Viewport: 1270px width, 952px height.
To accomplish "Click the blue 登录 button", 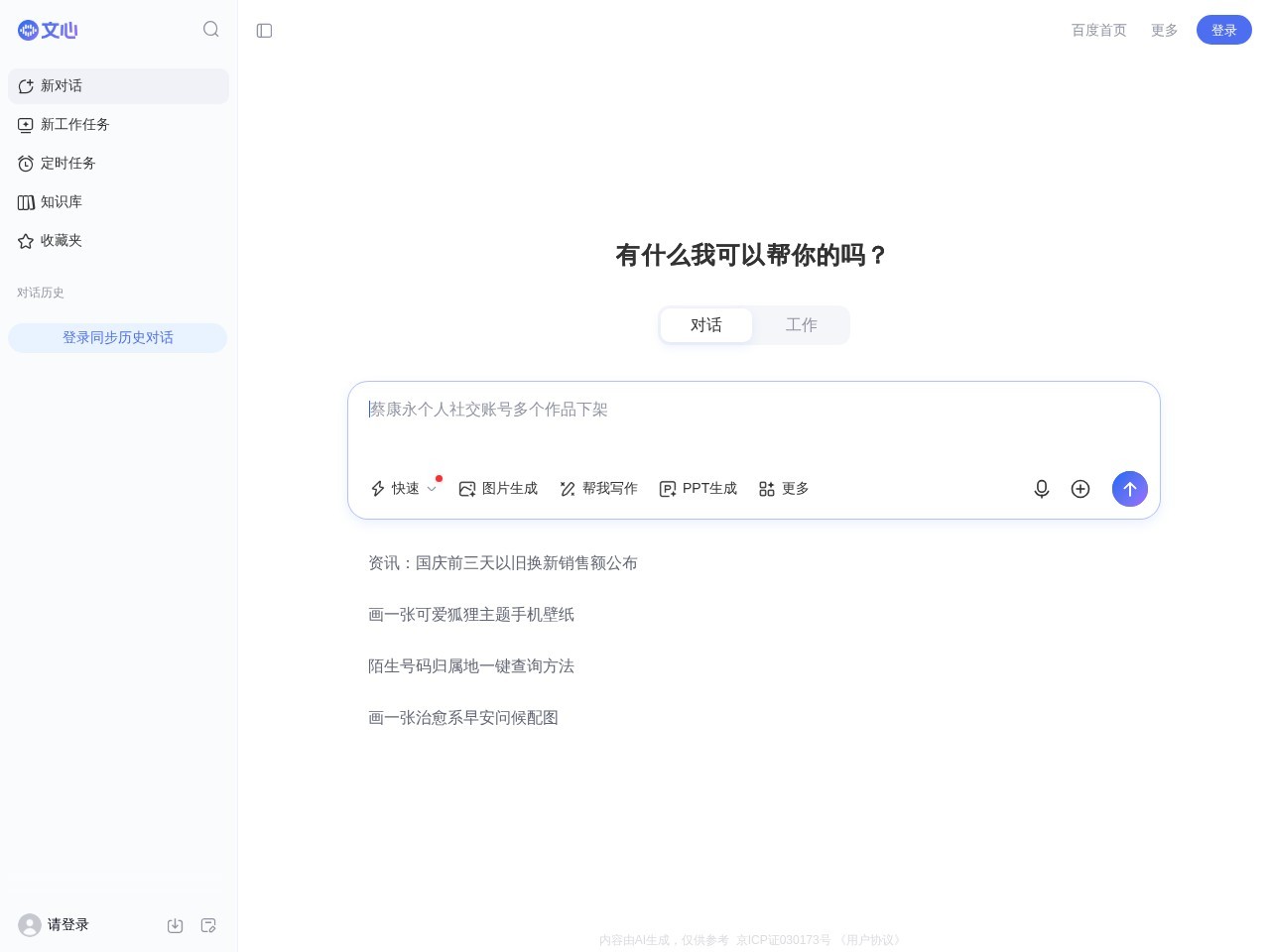I will (x=1224, y=30).
